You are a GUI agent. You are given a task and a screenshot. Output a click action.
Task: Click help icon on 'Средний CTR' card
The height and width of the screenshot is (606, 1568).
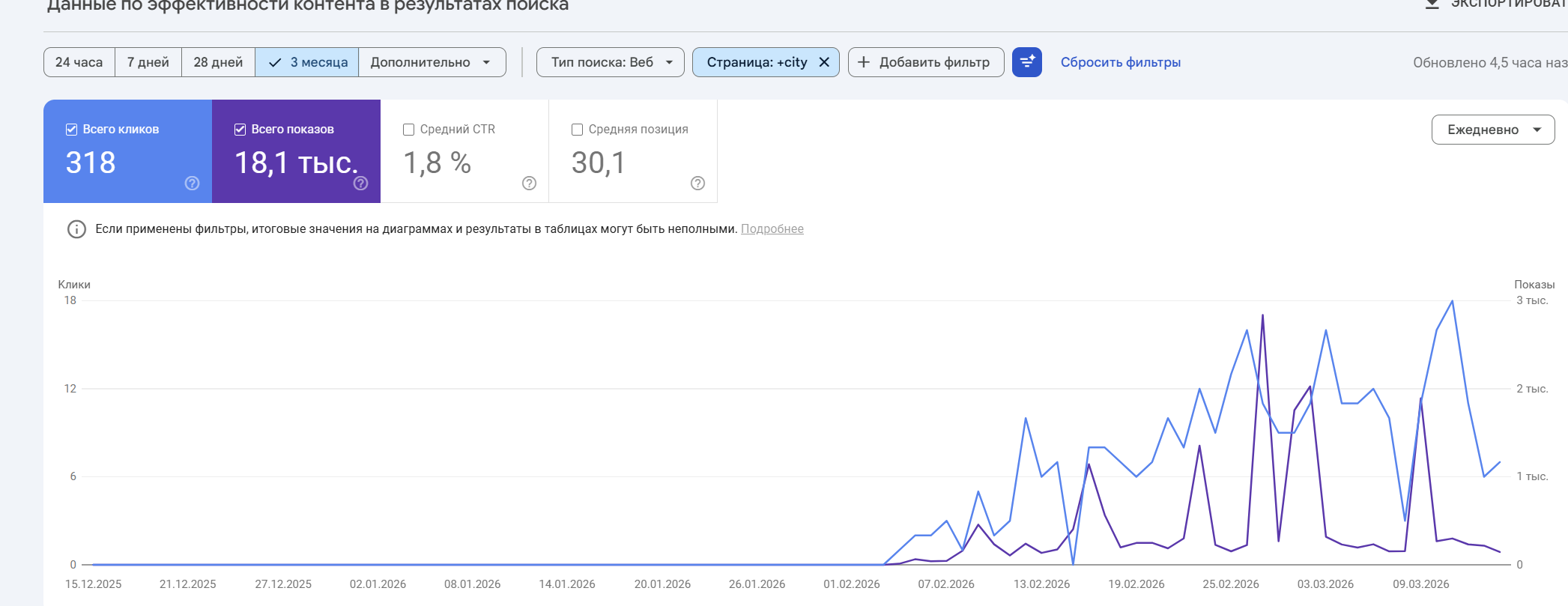[x=530, y=184]
